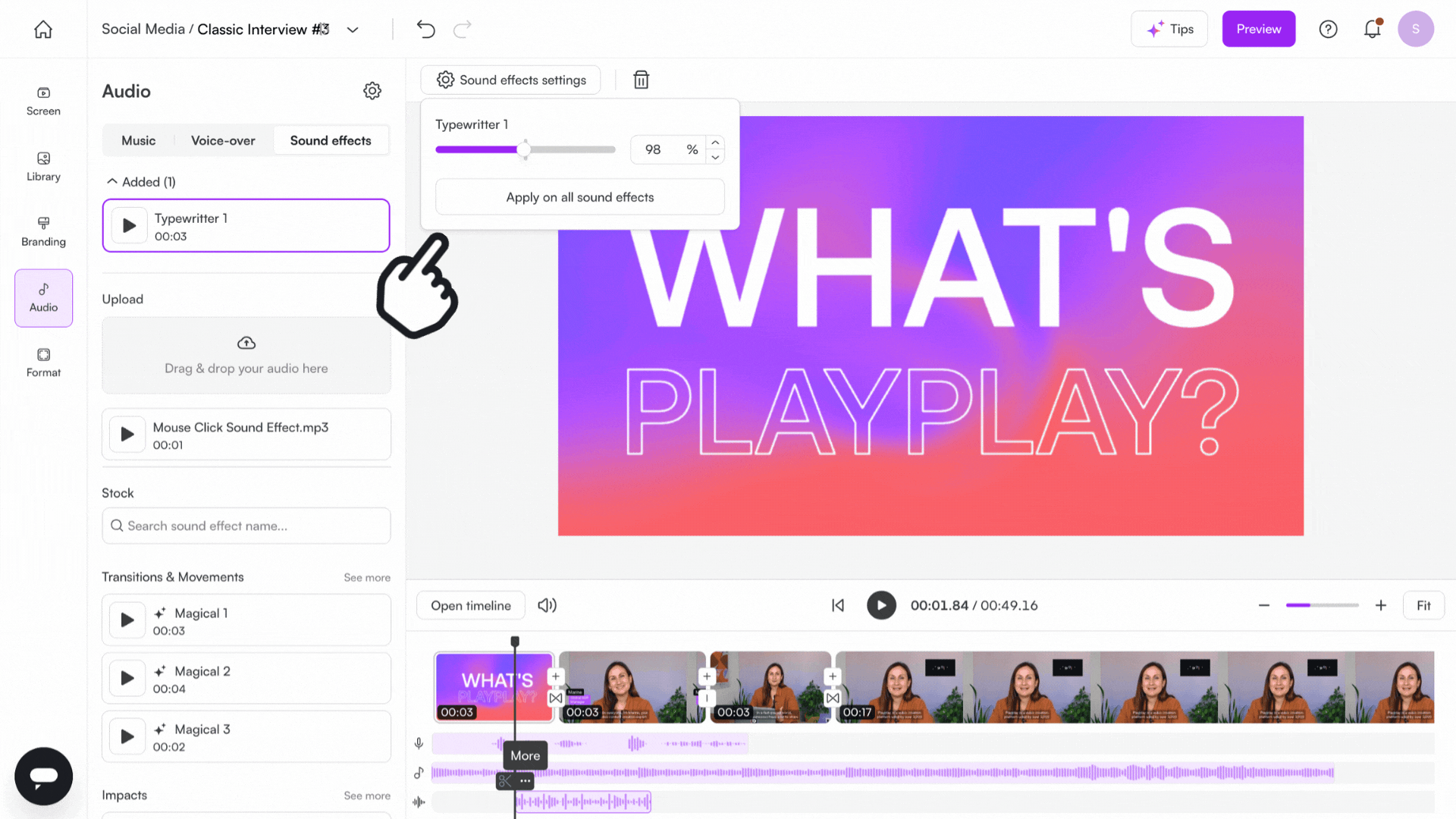Increase volume percentage with up stepper
1456x819 pixels.
tap(715, 143)
